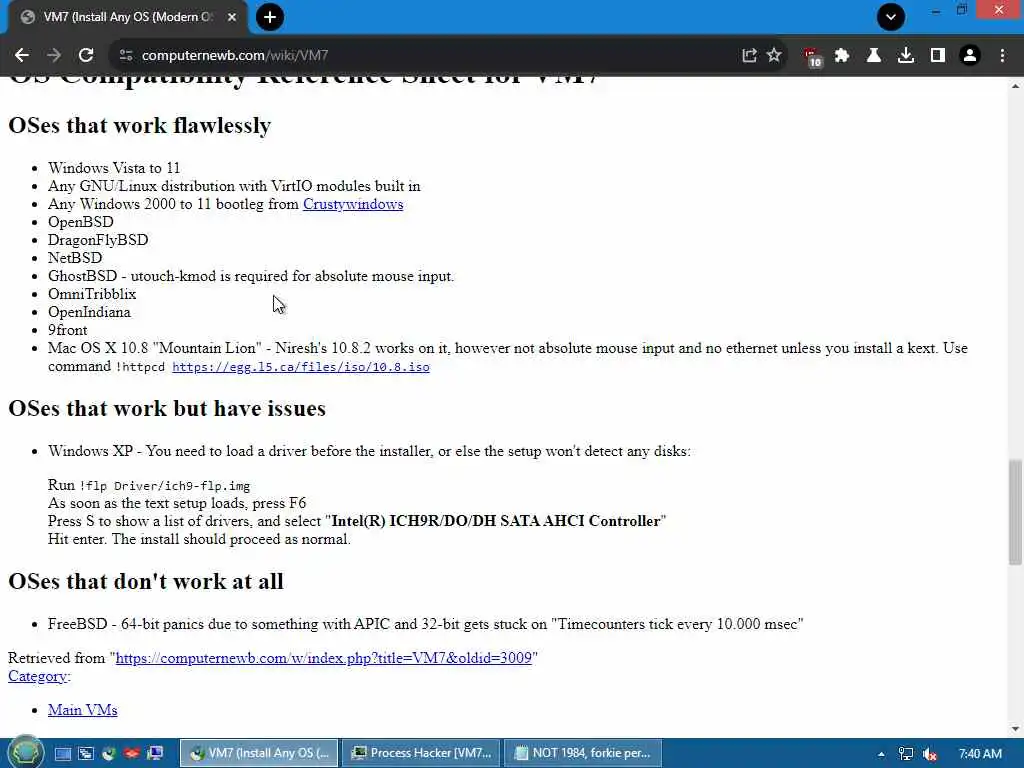
Task: Click the 'OpenIndiana' list item
Action: tap(89, 312)
